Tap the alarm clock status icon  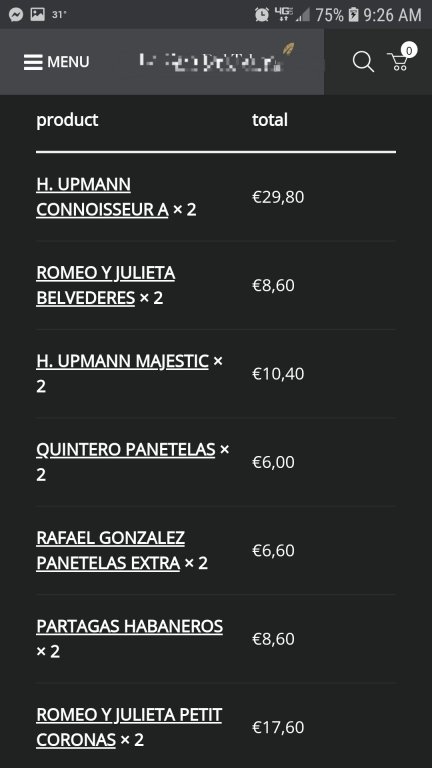[262, 15]
